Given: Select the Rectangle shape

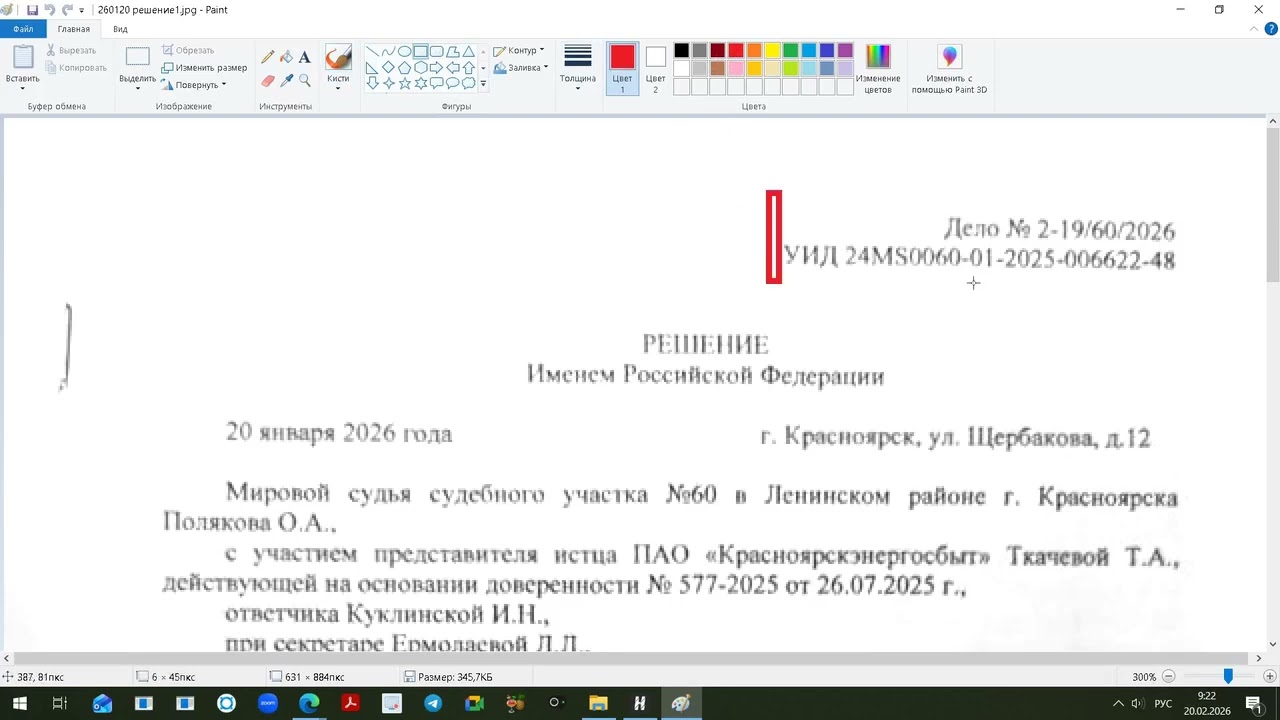Looking at the screenshot, I should (x=420, y=51).
